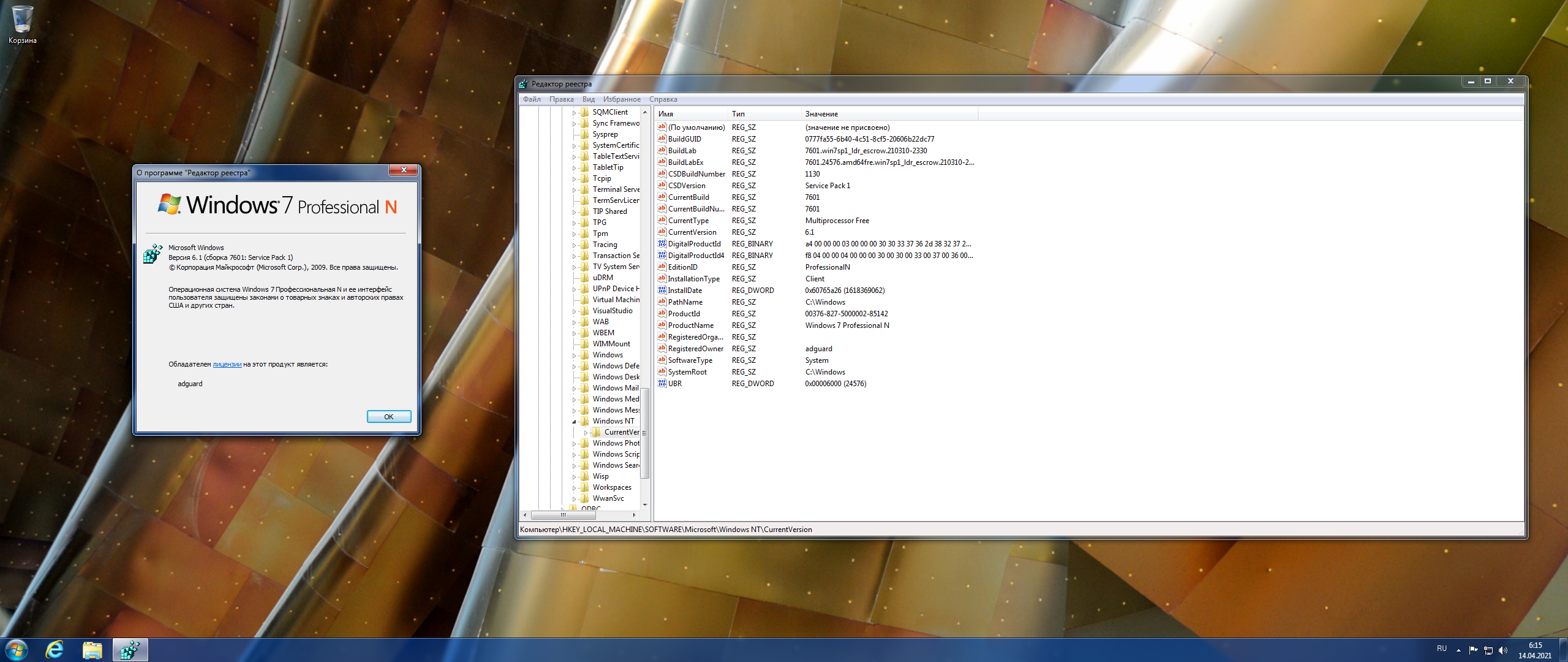Show hidden tray icons arrow
The width and height of the screenshot is (1568, 662).
pyautogui.click(x=1458, y=650)
